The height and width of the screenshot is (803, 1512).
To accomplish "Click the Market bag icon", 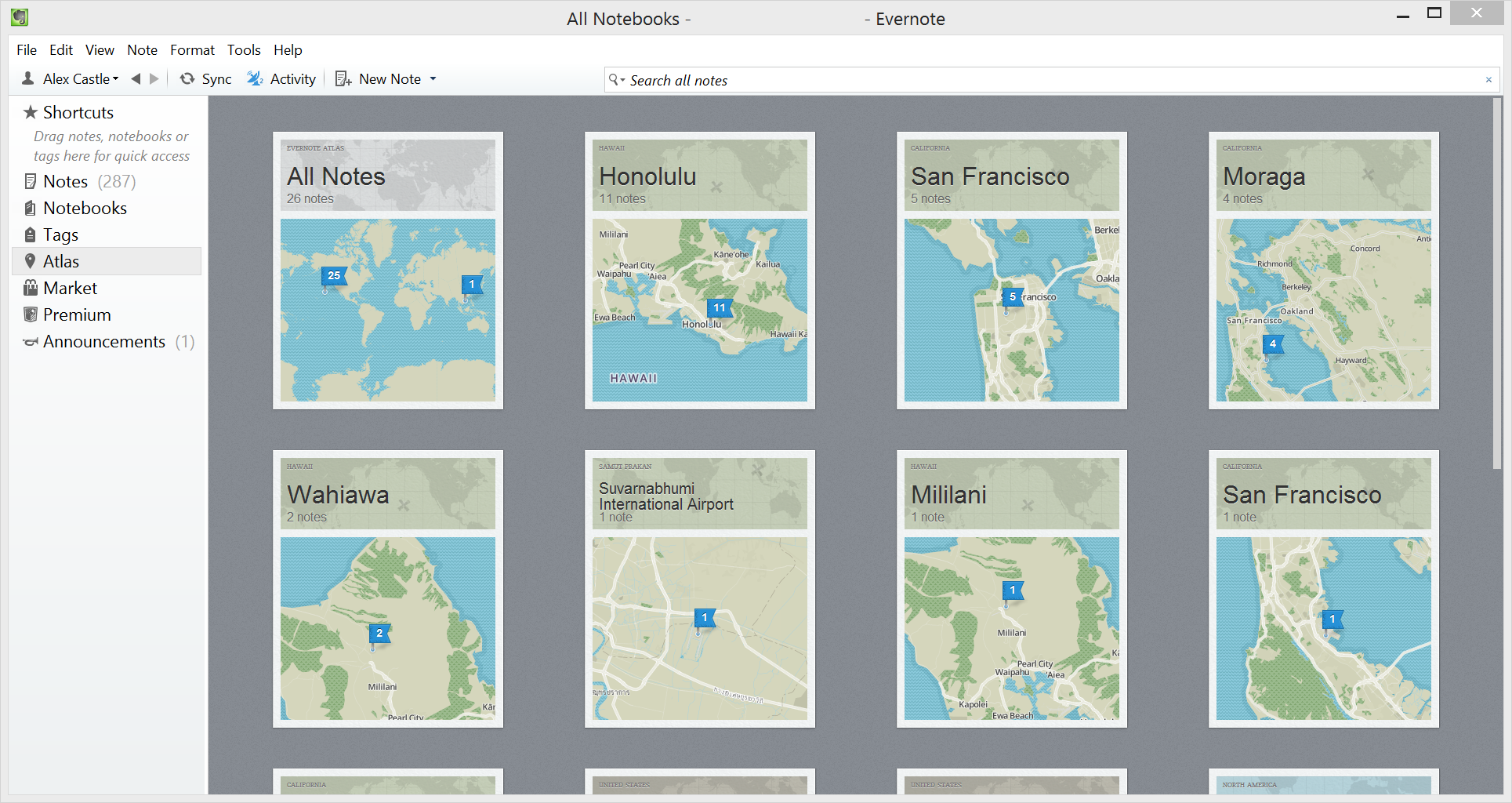I will (x=31, y=288).
